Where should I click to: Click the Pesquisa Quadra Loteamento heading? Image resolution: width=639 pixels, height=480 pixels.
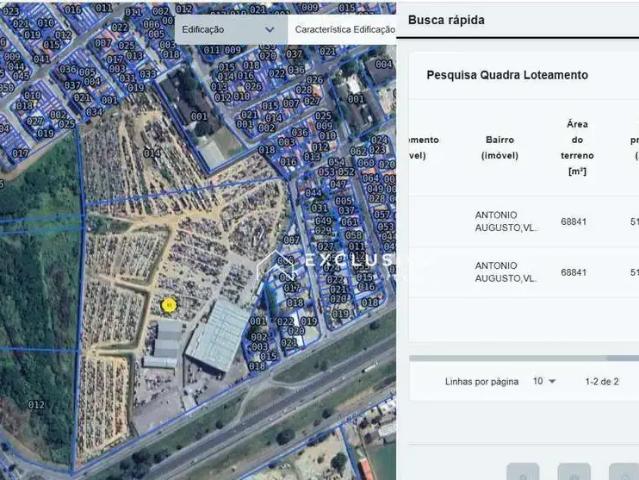click(x=507, y=75)
